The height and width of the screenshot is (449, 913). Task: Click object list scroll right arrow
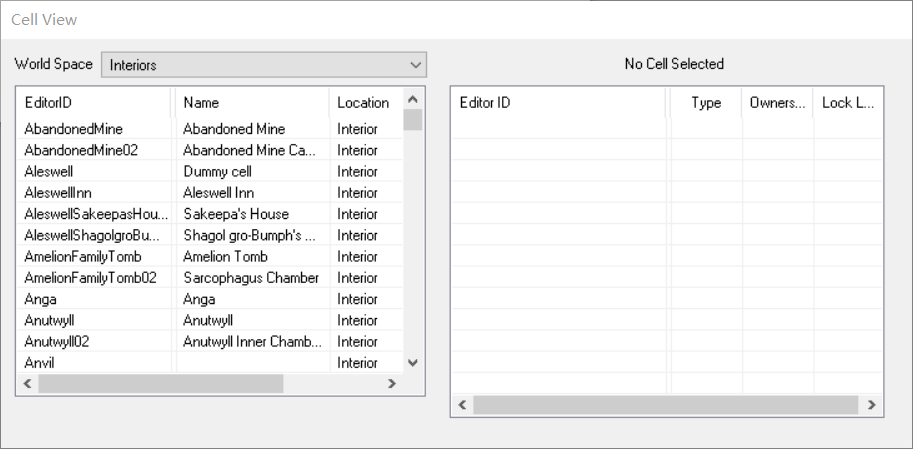[x=872, y=405]
